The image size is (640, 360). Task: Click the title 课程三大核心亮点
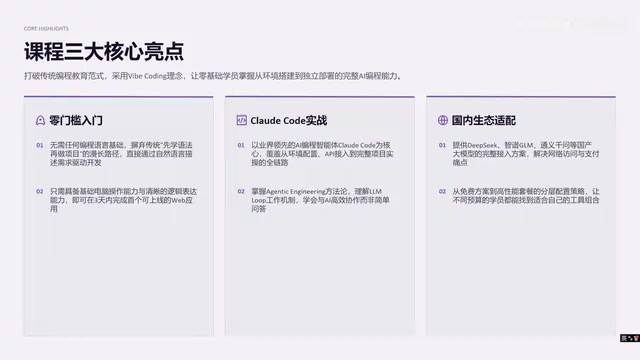point(104,51)
